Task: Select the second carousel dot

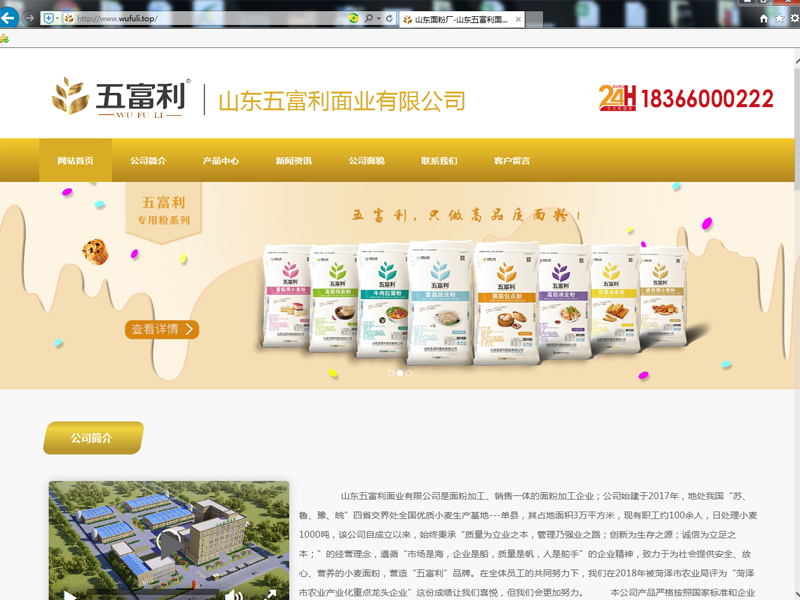Action: pyautogui.click(x=400, y=373)
